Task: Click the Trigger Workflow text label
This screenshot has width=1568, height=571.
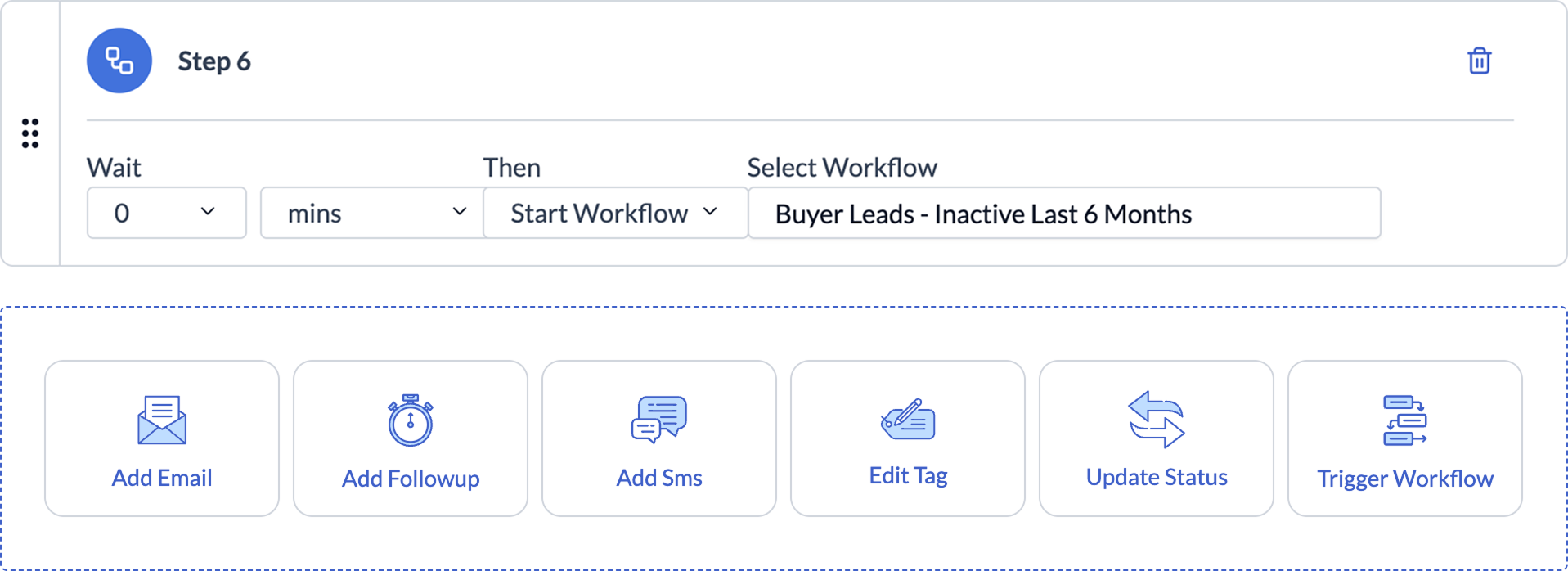Action: 1404,479
